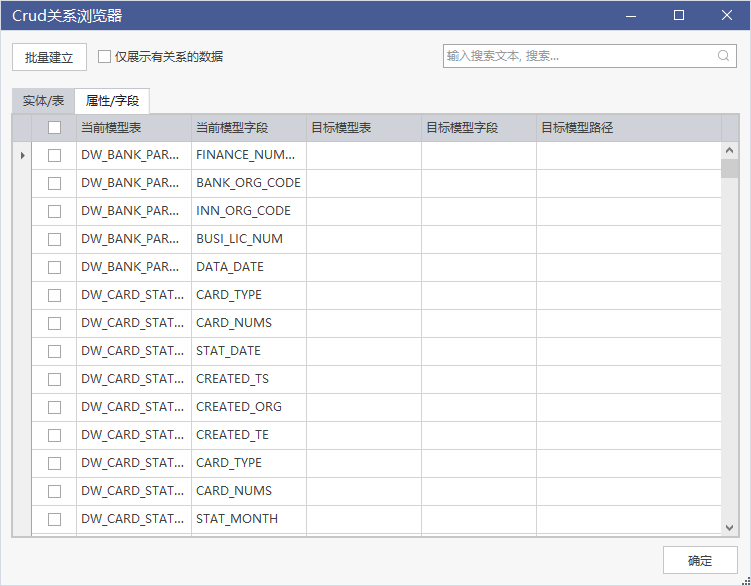The width and height of the screenshot is (751, 586).
Task: Click DW_CARD_STAT... cell in CREATED_ORG row
Action: [134, 407]
